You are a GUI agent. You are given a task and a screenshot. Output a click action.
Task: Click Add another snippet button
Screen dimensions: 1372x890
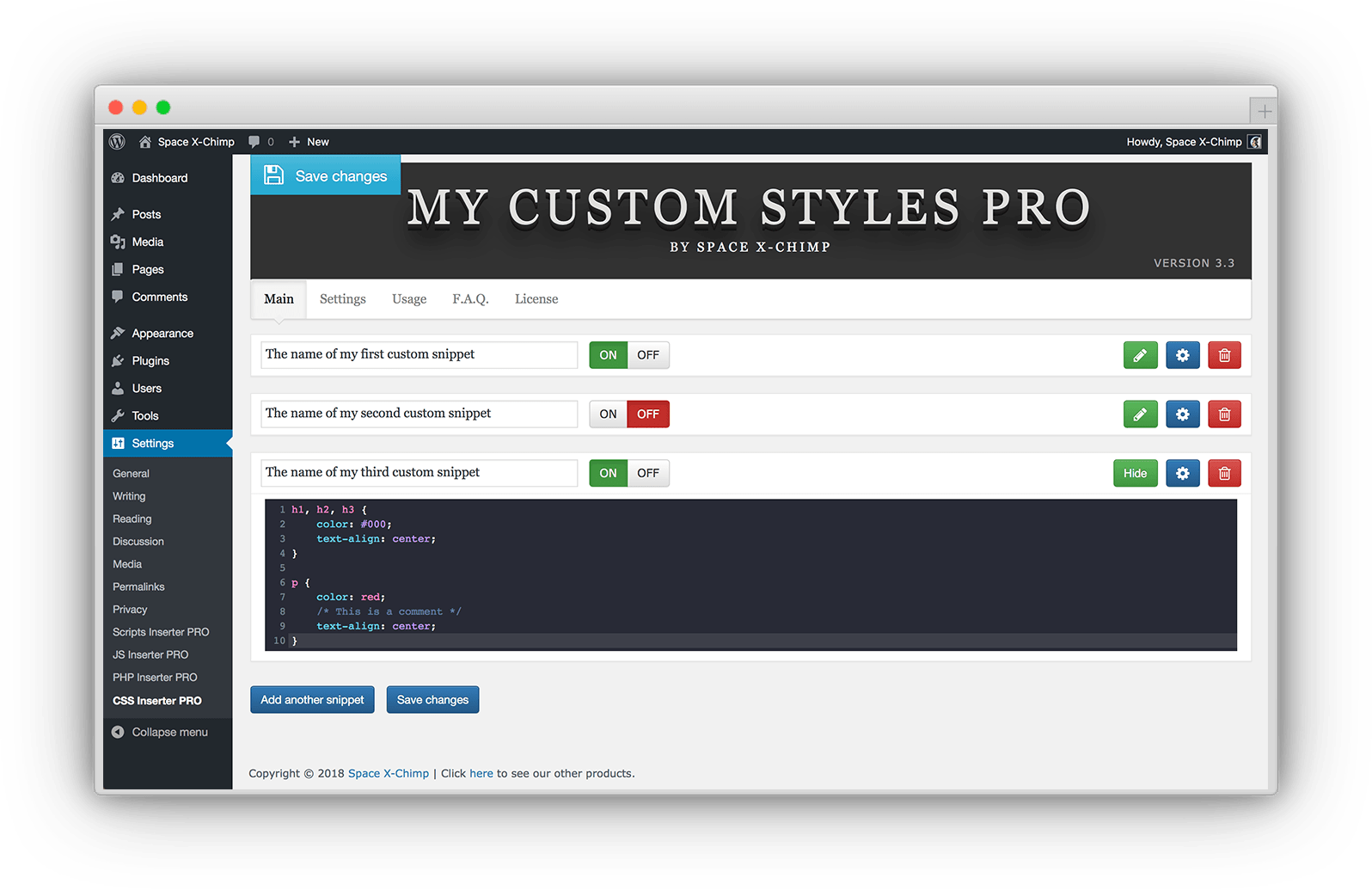tap(312, 700)
